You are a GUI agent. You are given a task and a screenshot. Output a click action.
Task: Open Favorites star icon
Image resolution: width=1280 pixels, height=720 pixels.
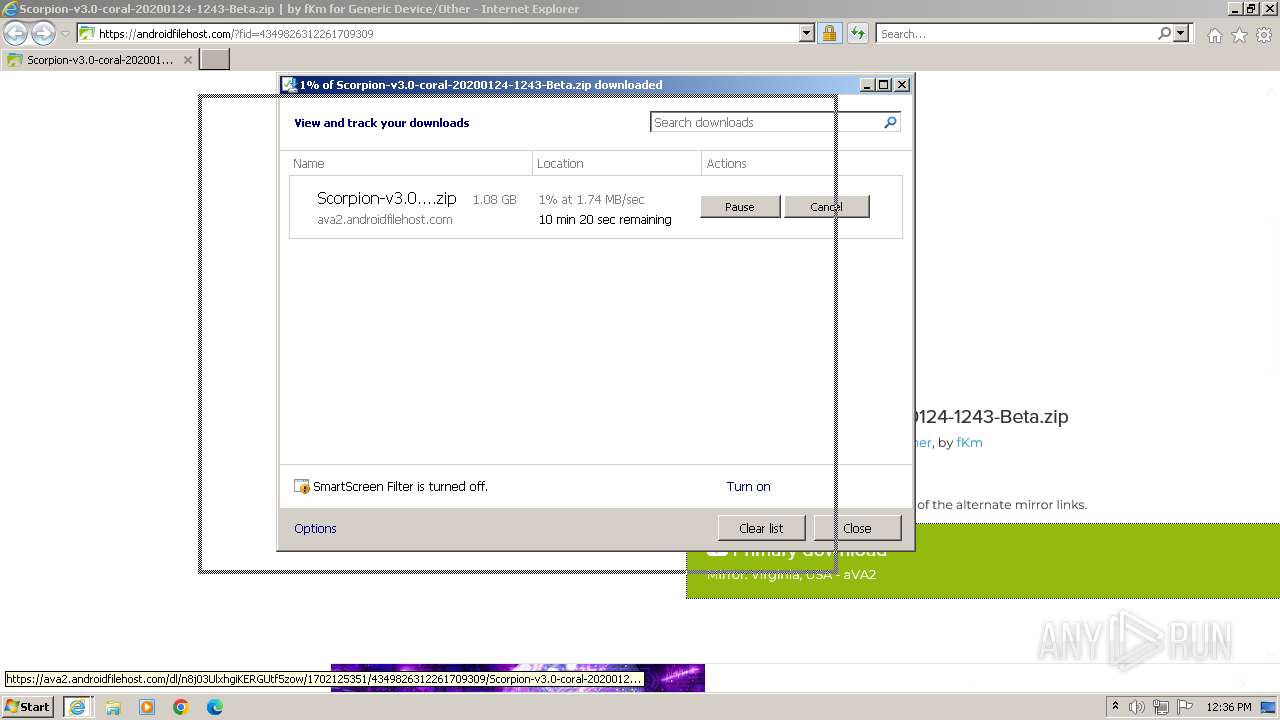pos(1239,35)
